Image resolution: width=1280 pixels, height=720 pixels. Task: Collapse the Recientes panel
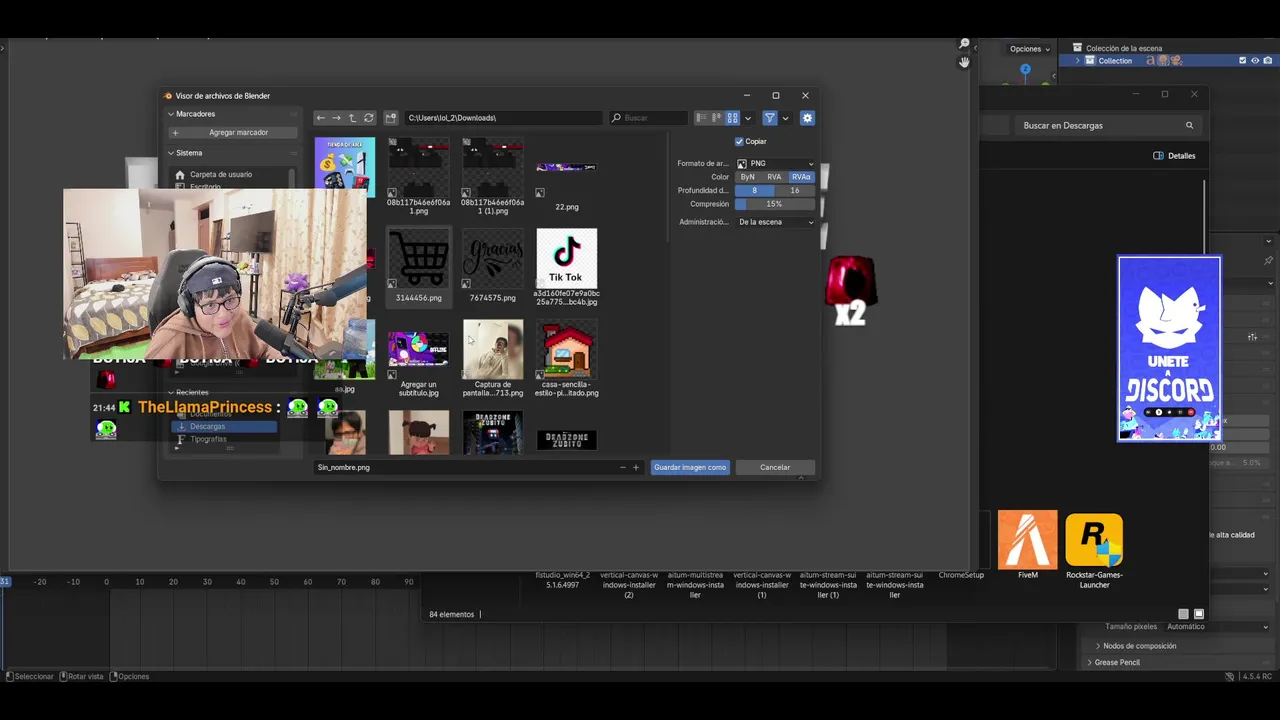(x=171, y=393)
